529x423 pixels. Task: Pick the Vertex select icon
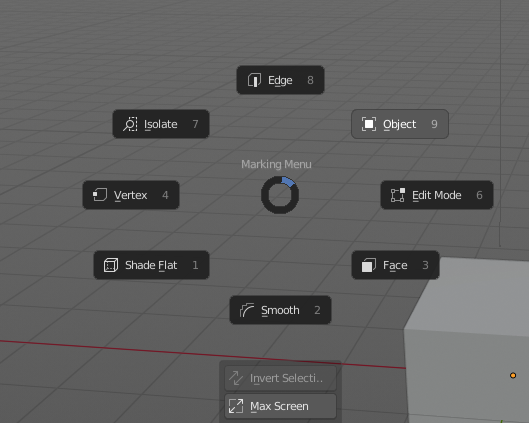click(100, 195)
